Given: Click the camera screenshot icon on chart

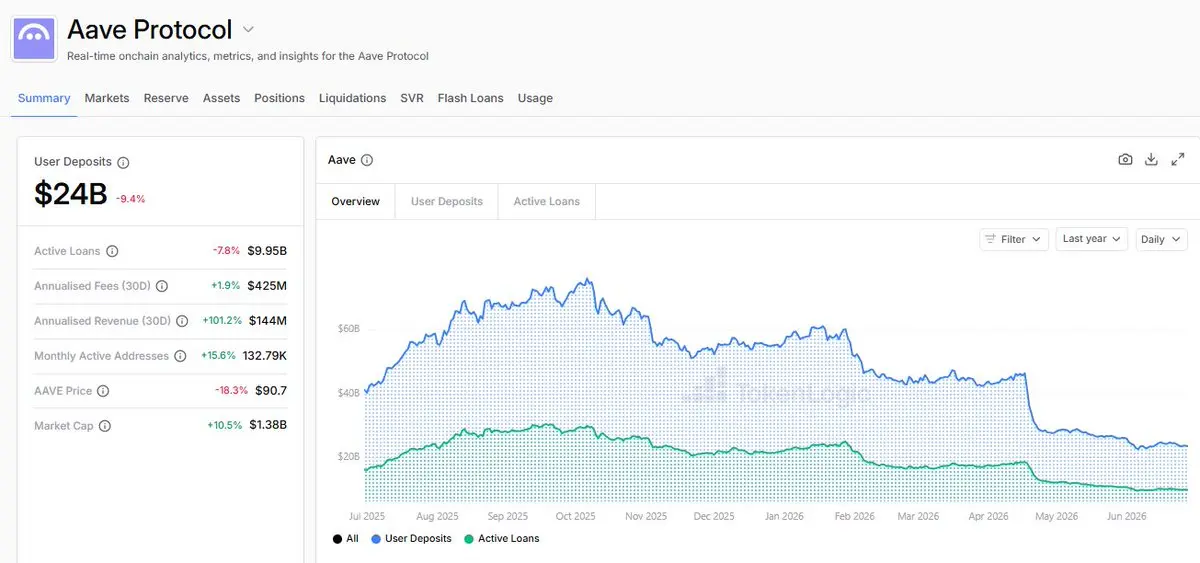Looking at the screenshot, I should (1125, 160).
